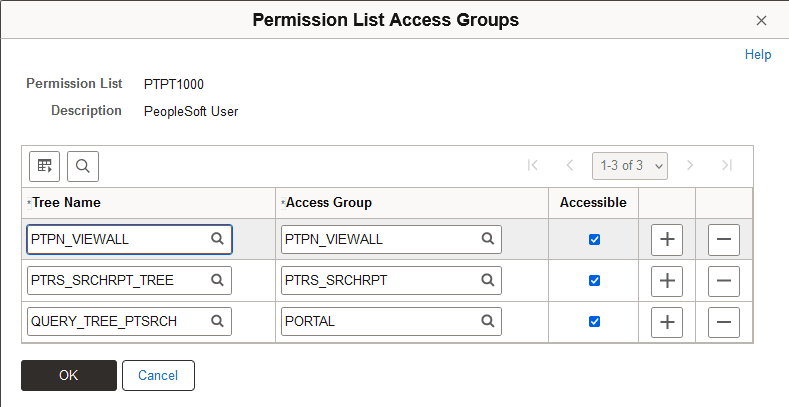This screenshot has width=789, height=407.
Task: Uncheck Accessible for PTPN_VIEWALL row
Action: 595,240
